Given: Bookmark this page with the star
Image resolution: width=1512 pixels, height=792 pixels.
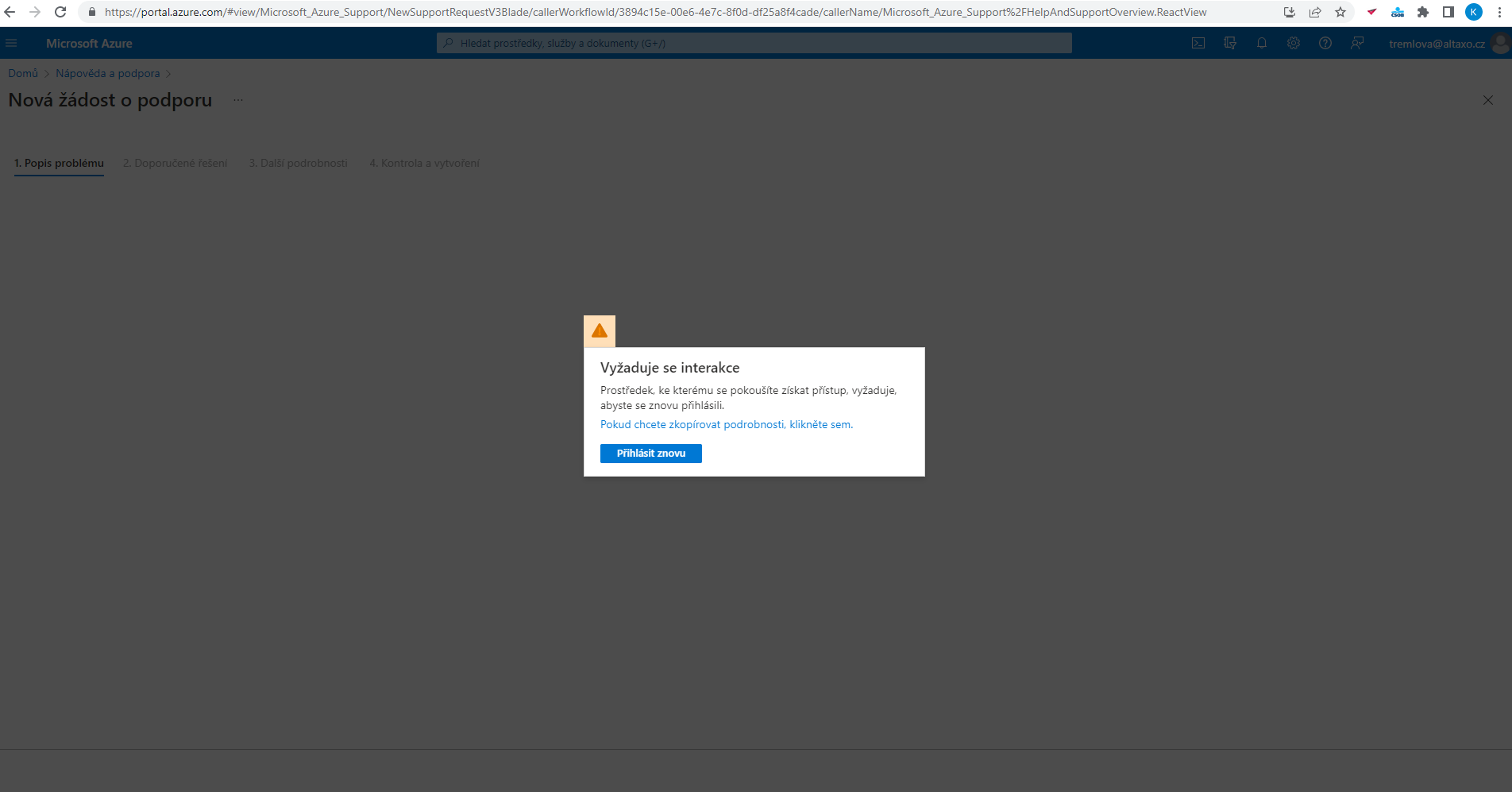Looking at the screenshot, I should click(x=1340, y=12).
